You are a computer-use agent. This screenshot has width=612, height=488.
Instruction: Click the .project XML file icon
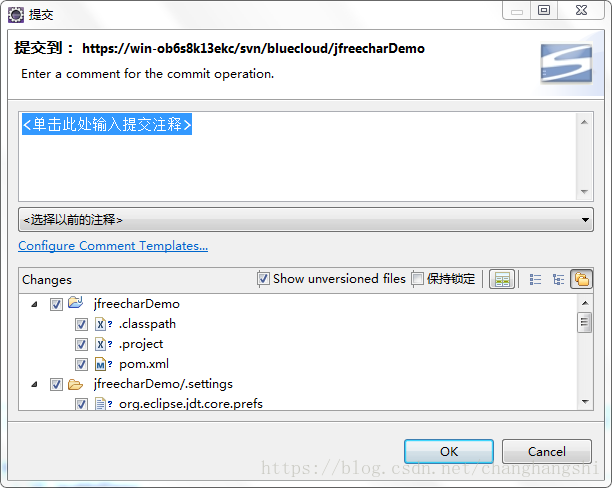(x=101, y=344)
